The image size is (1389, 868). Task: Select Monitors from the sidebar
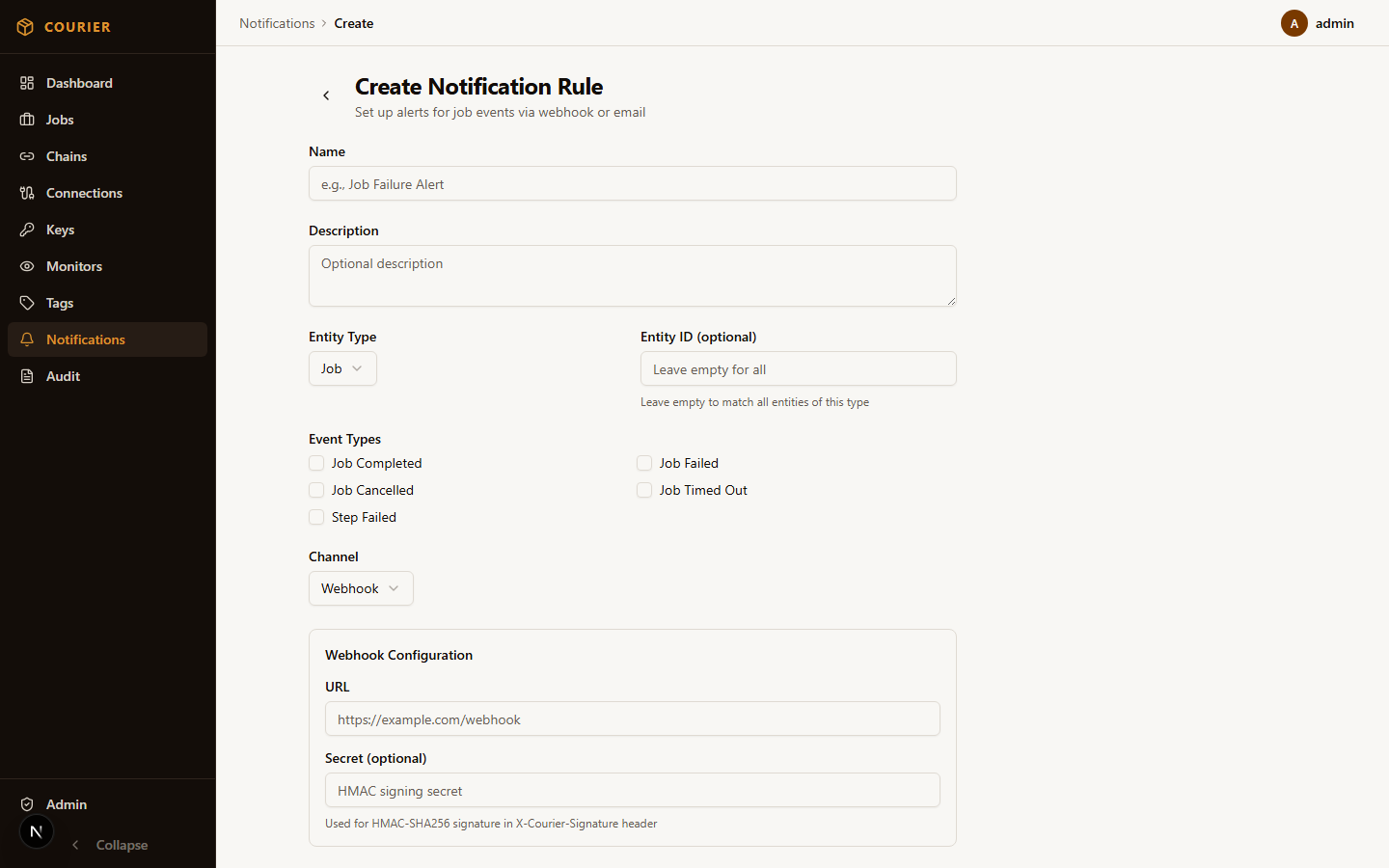(x=73, y=266)
